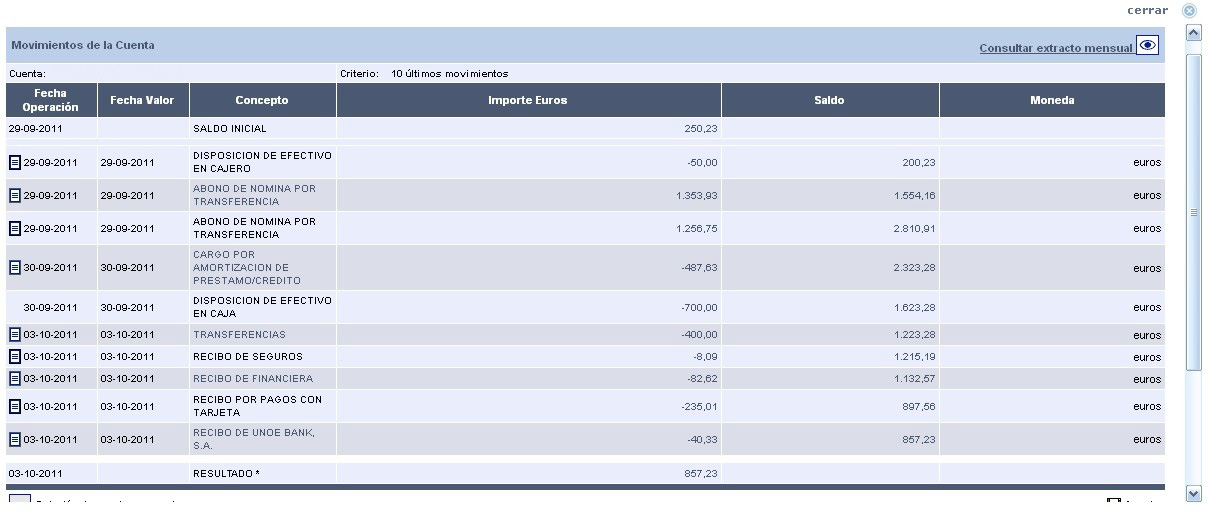Open detail icon for 1.256,75 payroll deposit

(x=14, y=228)
